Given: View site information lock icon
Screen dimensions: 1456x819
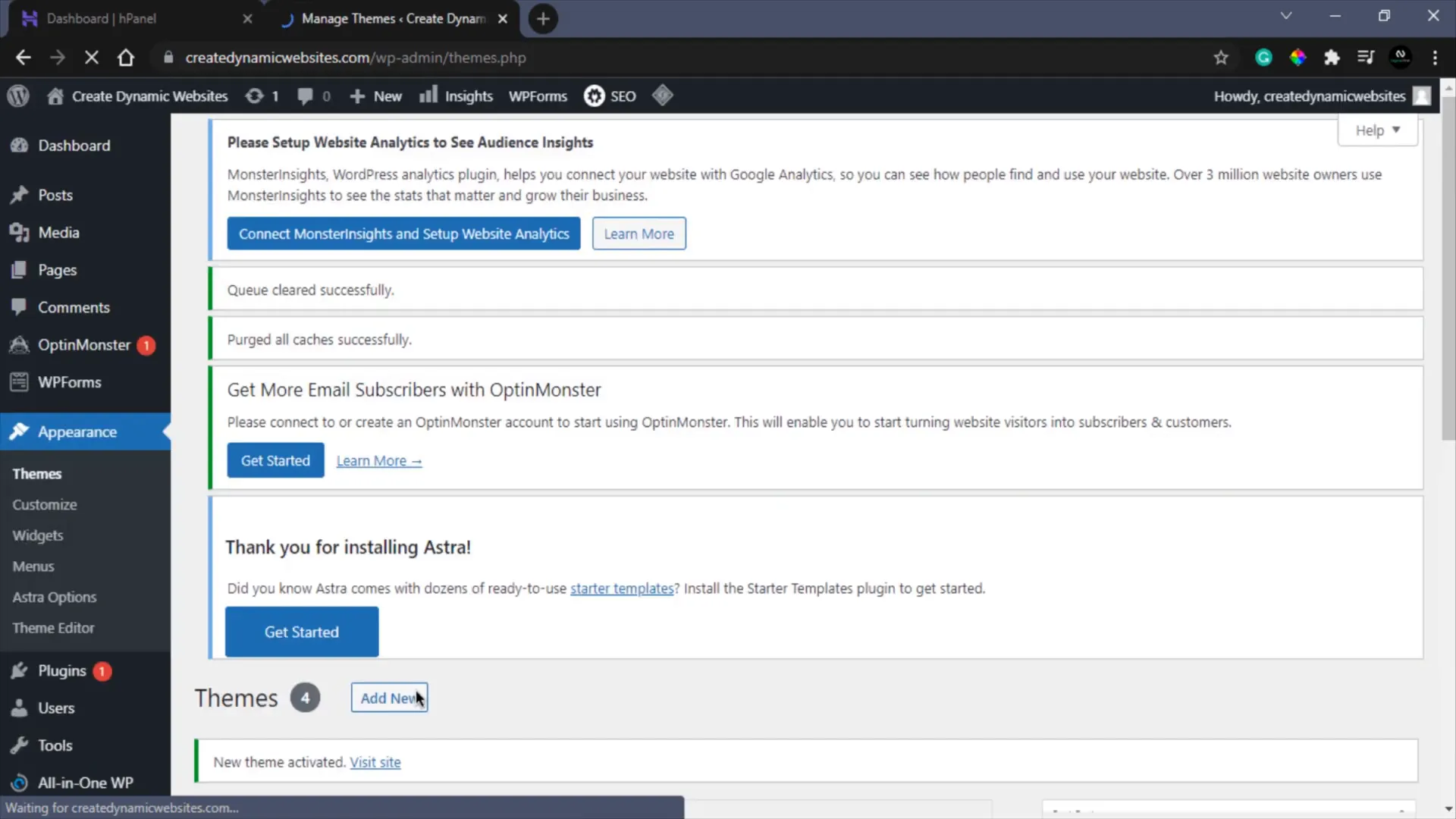Looking at the screenshot, I should coord(168,58).
